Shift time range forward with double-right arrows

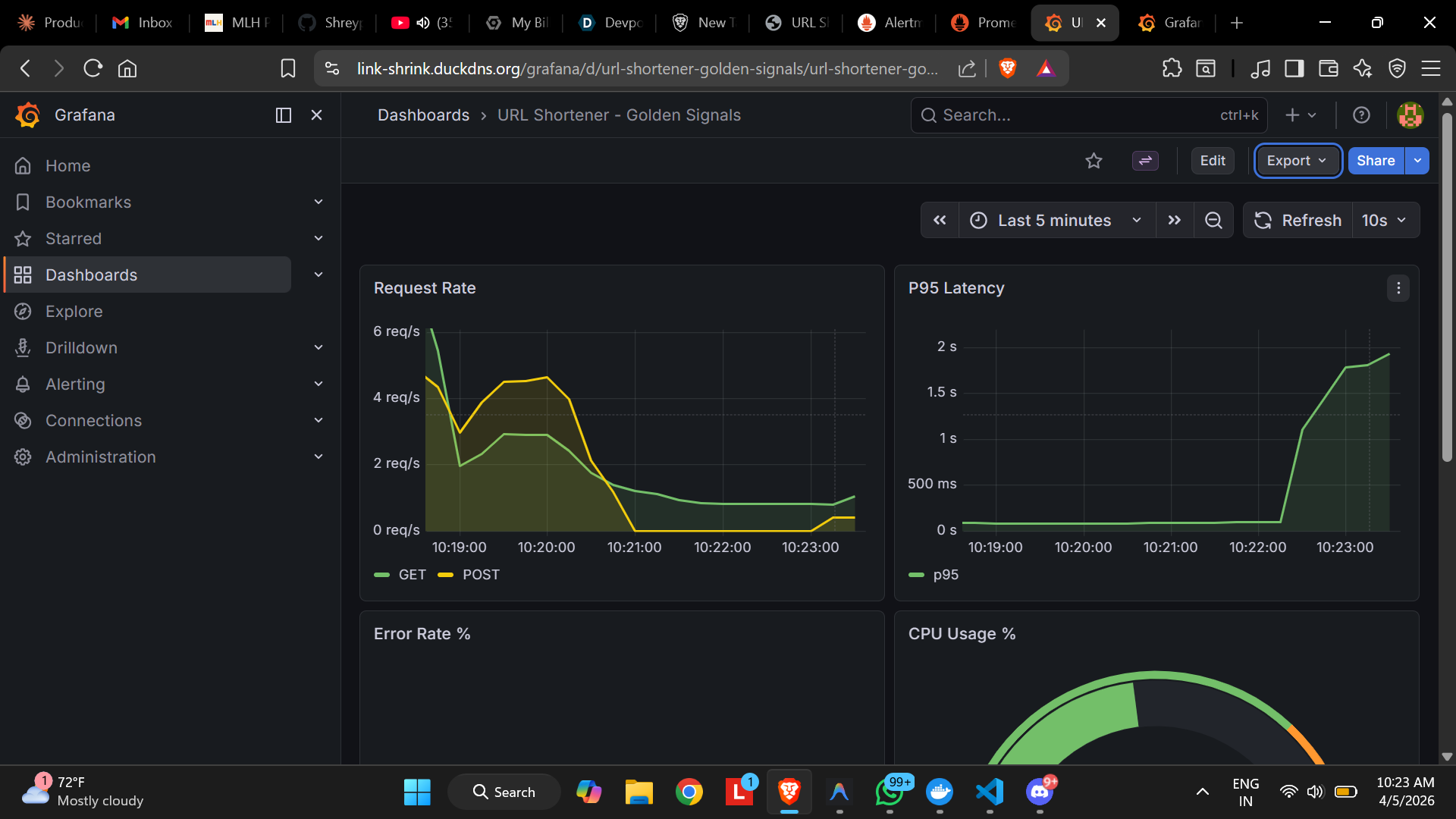point(1175,221)
